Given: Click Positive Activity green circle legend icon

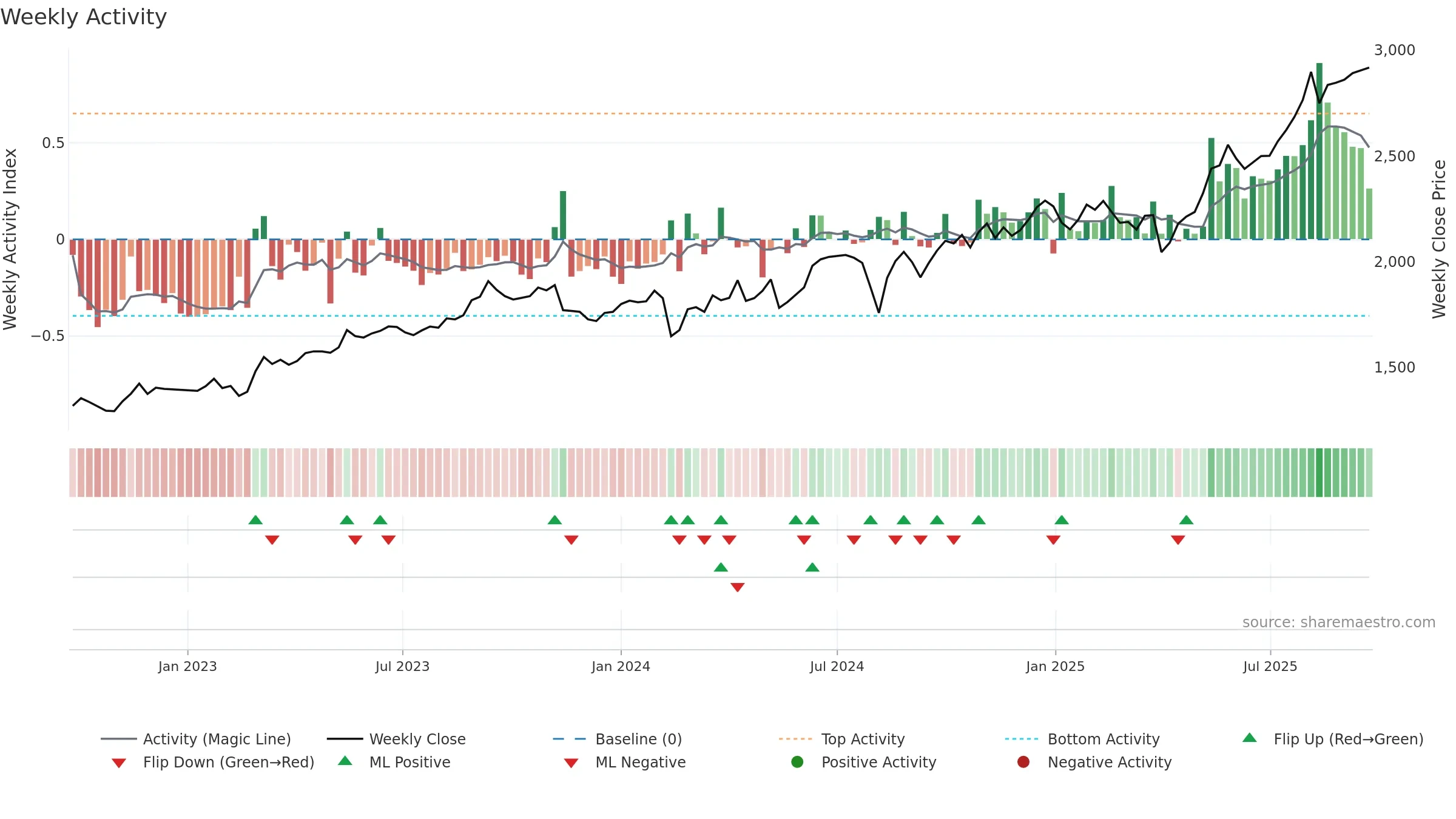Looking at the screenshot, I should point(798,762).
